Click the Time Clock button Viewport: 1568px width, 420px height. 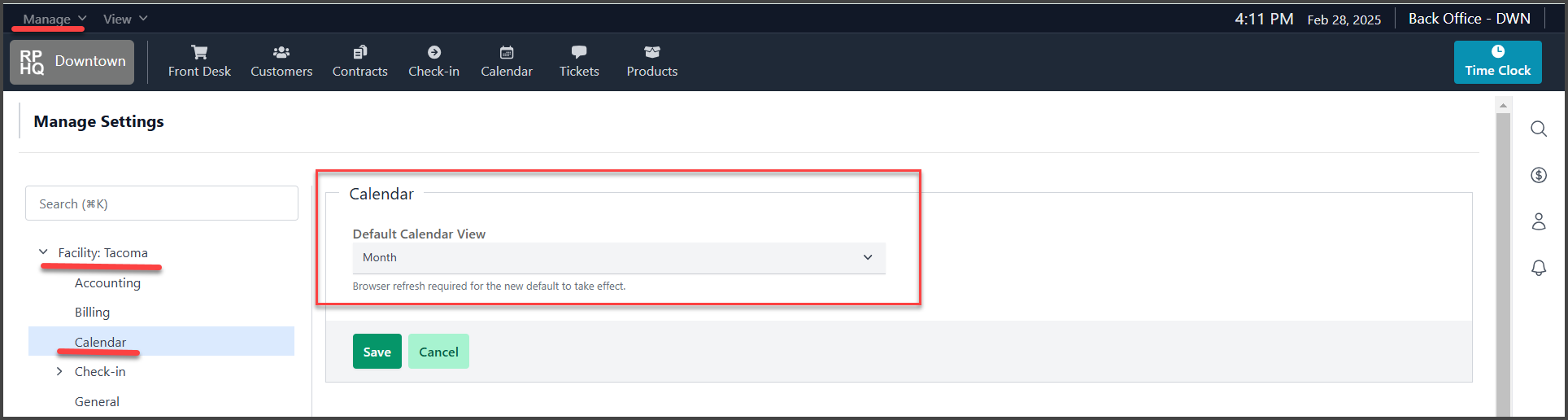click(x=1497, y=62)
